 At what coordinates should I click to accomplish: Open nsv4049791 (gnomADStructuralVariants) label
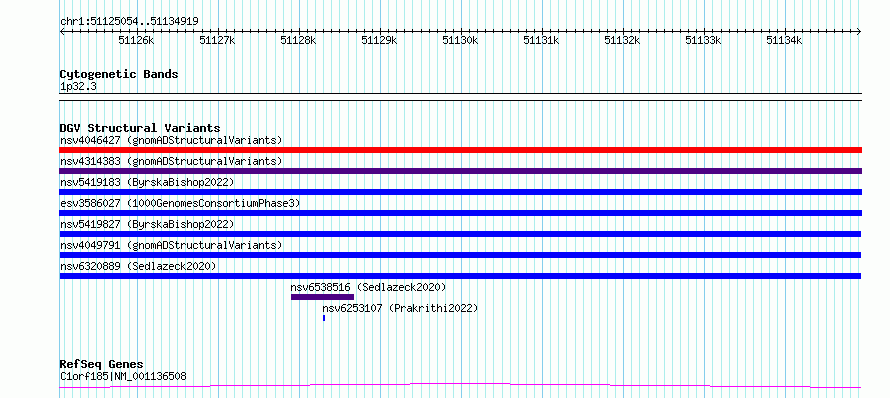tap(171, 245)
